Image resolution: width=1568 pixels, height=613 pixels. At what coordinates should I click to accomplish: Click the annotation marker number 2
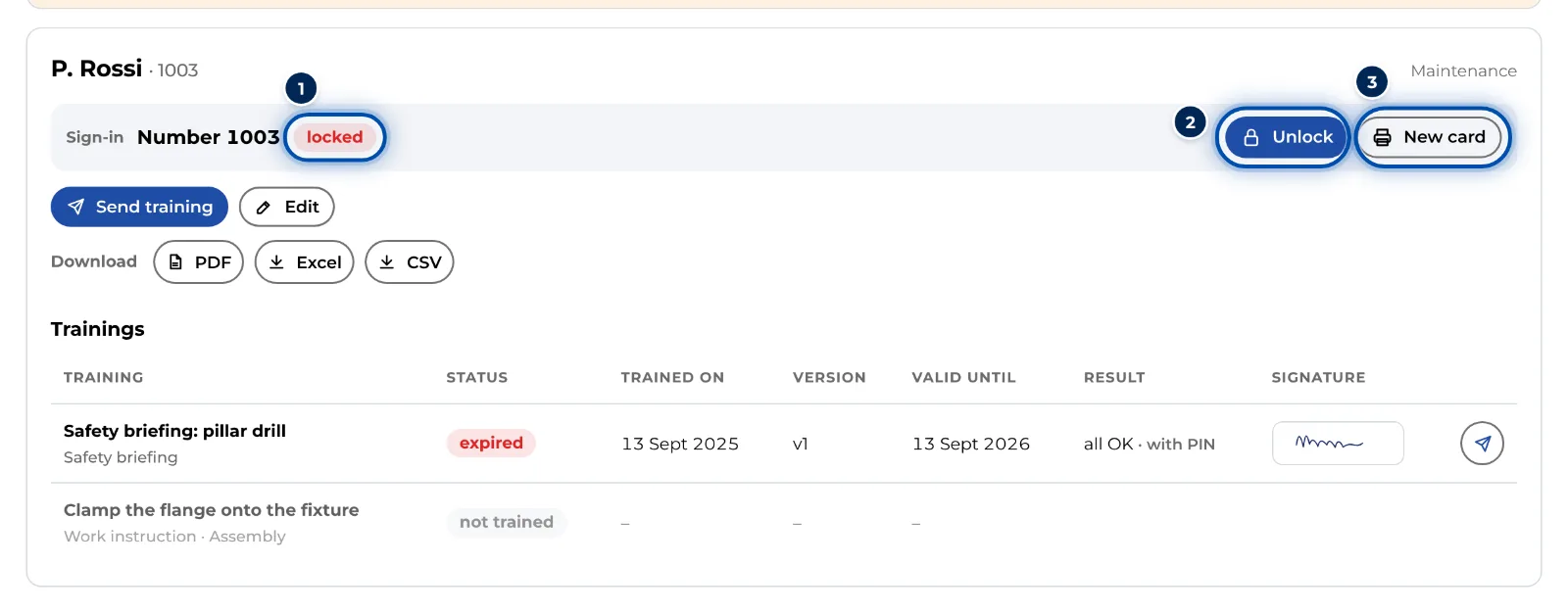(x=1190, y=122)
